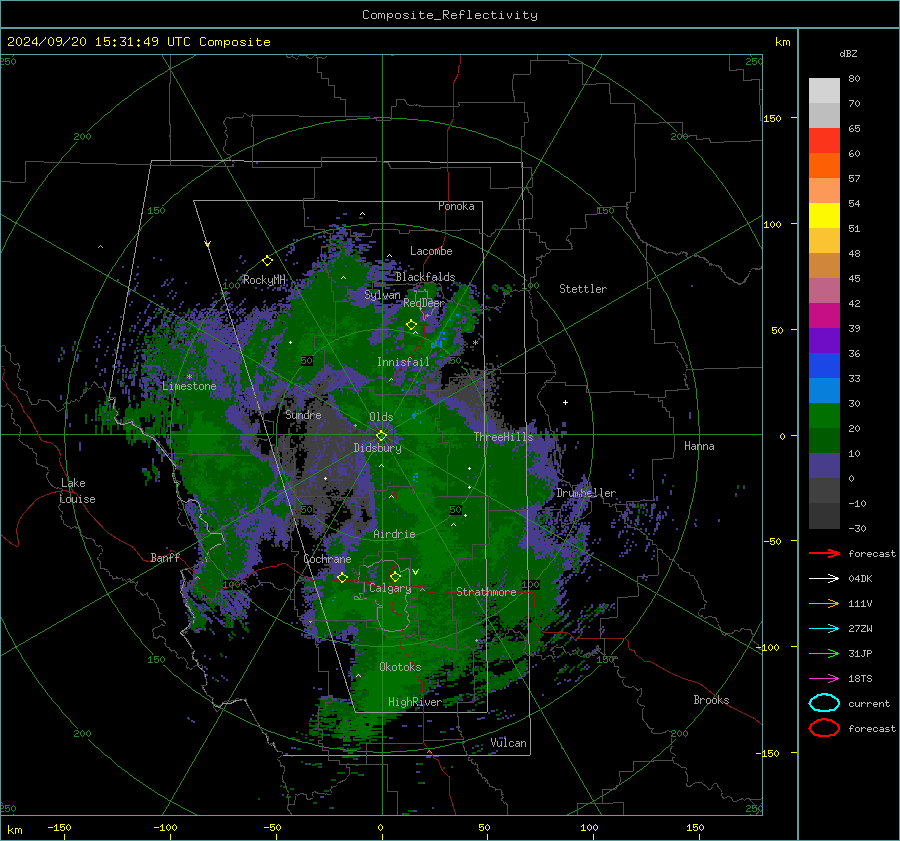Click the Sylvan label on map

382,295
